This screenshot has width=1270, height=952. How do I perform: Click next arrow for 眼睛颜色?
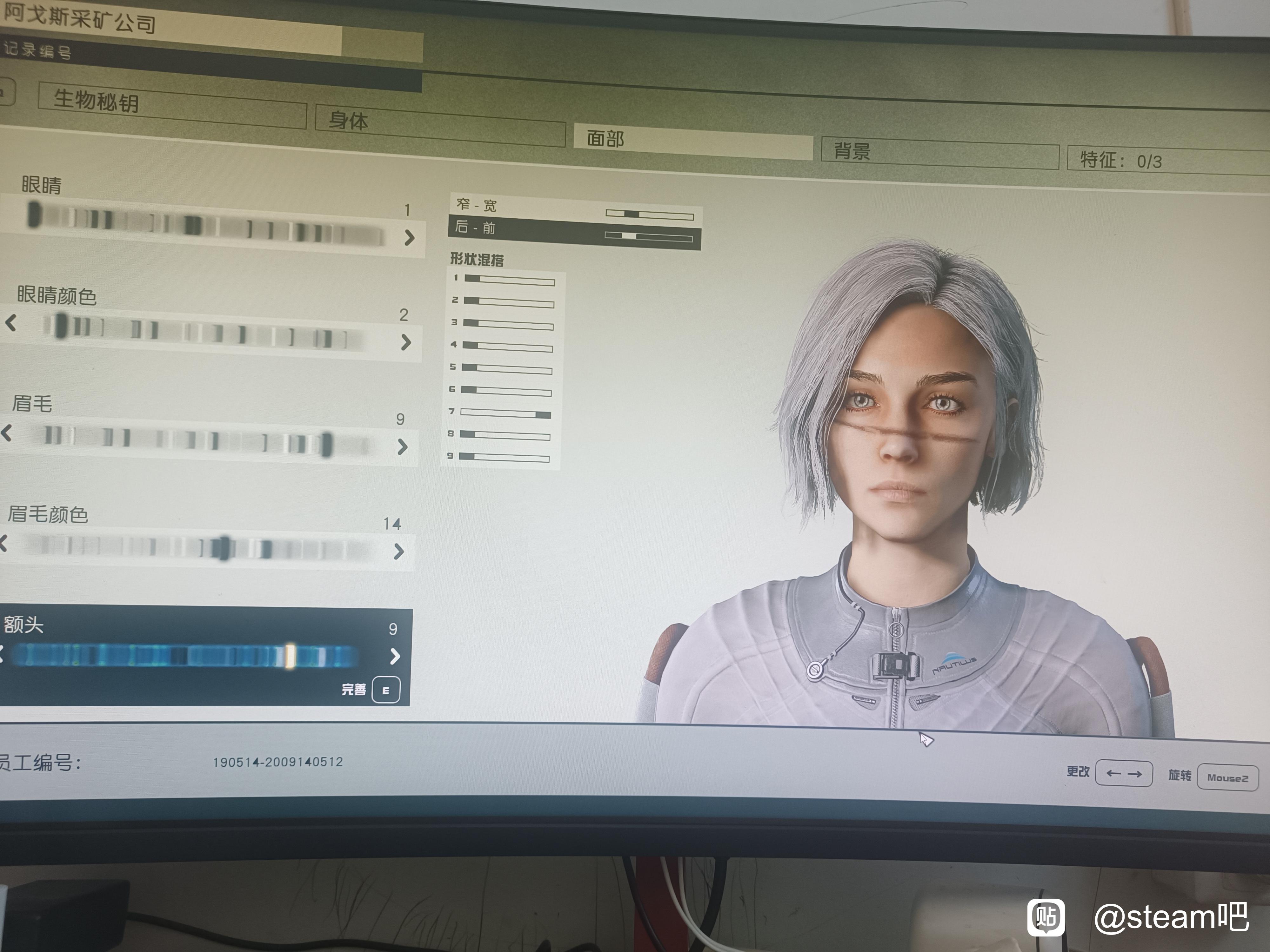[x=406, y=343]
